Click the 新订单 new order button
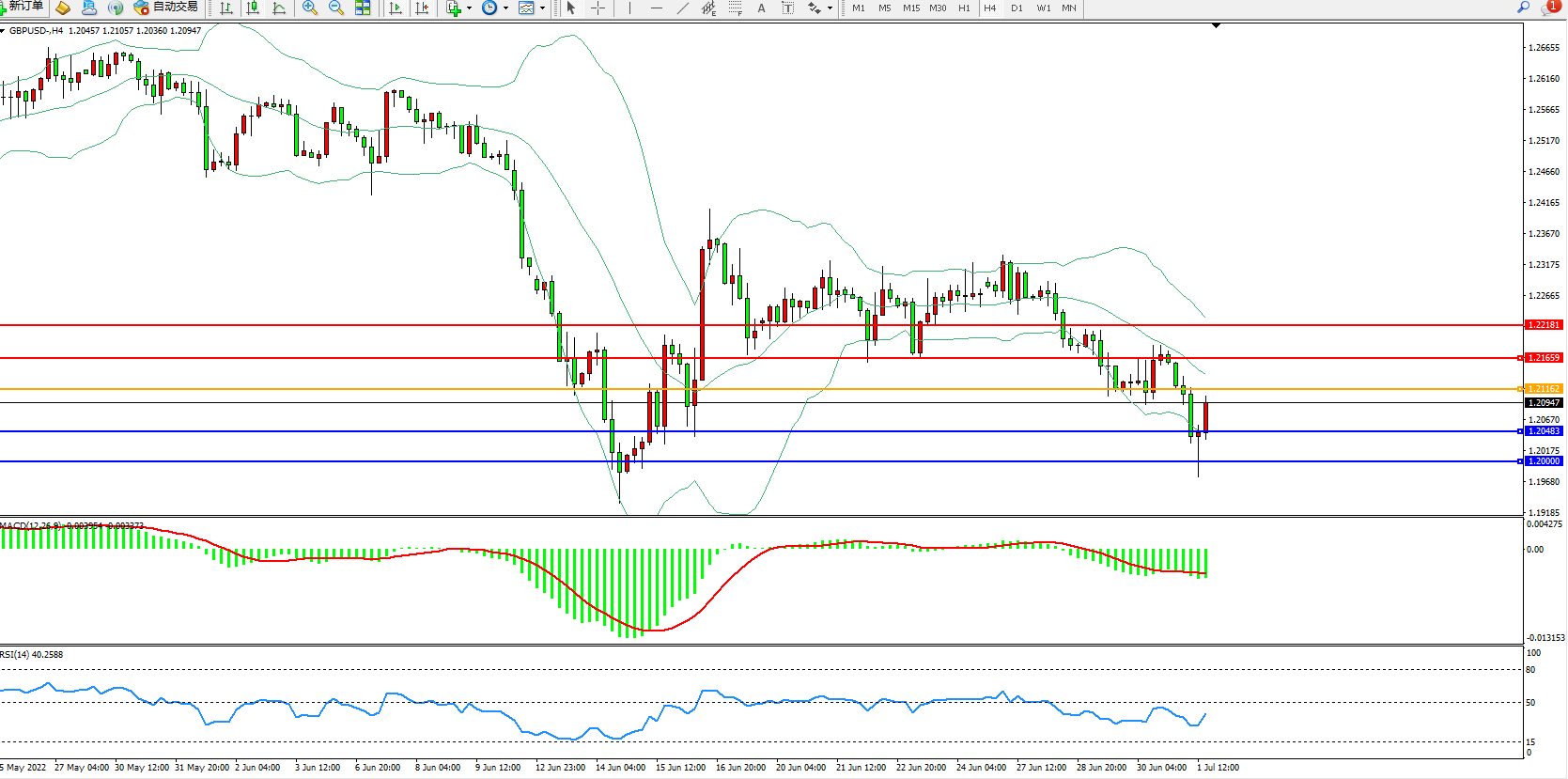1568x779 pixels. (x=23, y=8)
